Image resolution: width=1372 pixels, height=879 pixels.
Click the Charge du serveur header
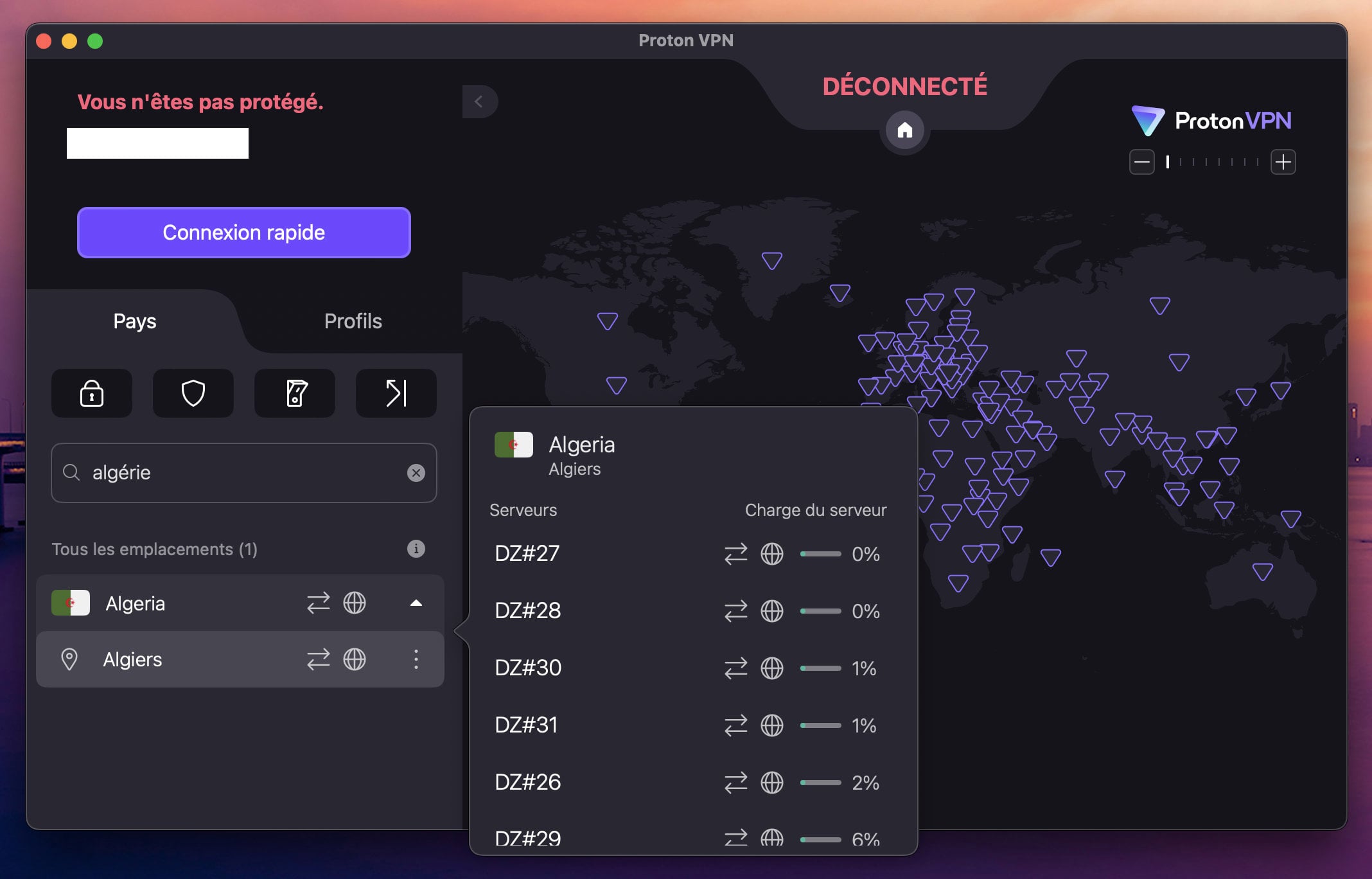[816, 510]
